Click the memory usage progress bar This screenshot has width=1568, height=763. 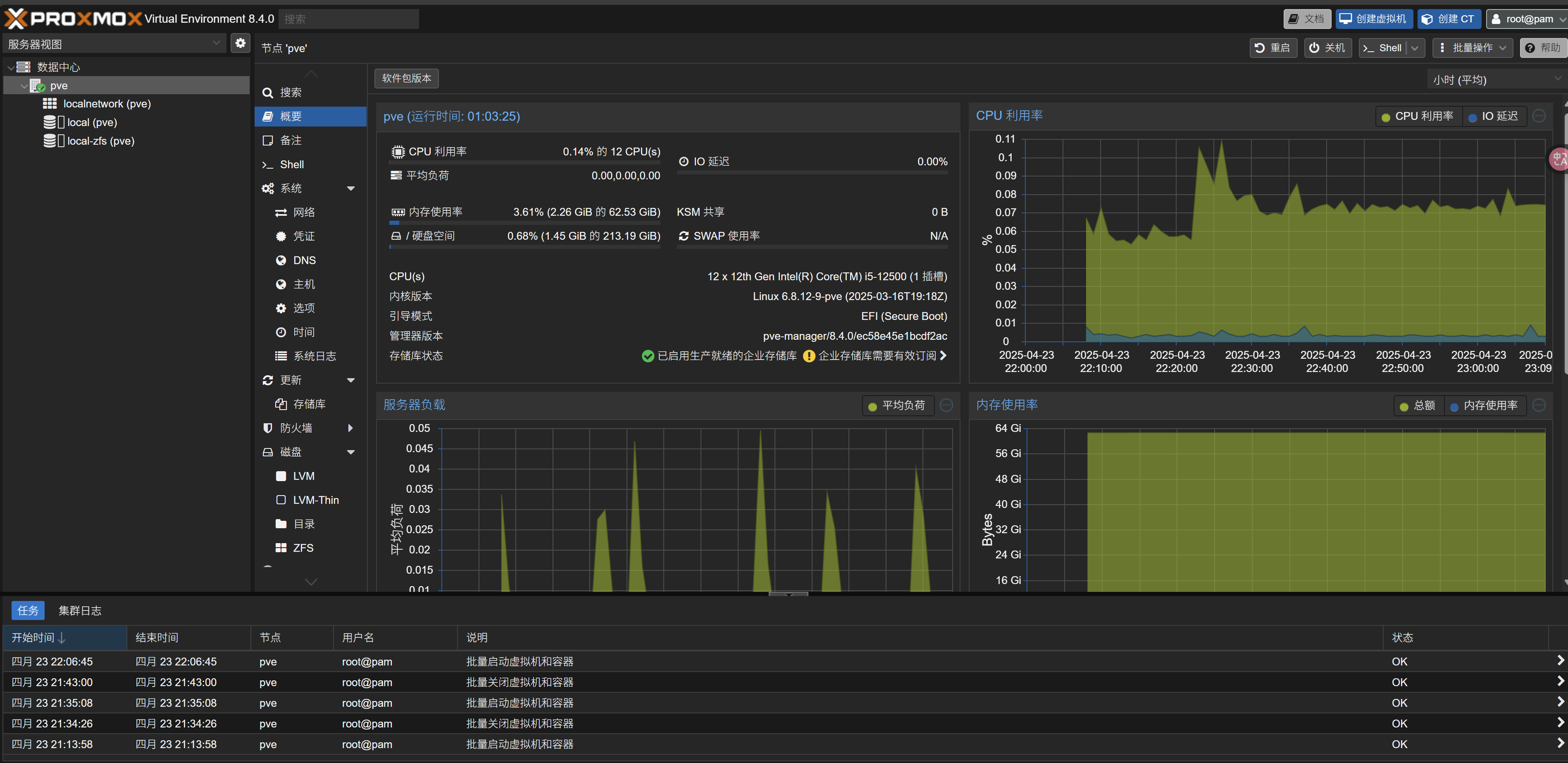(x=525, y=223)
